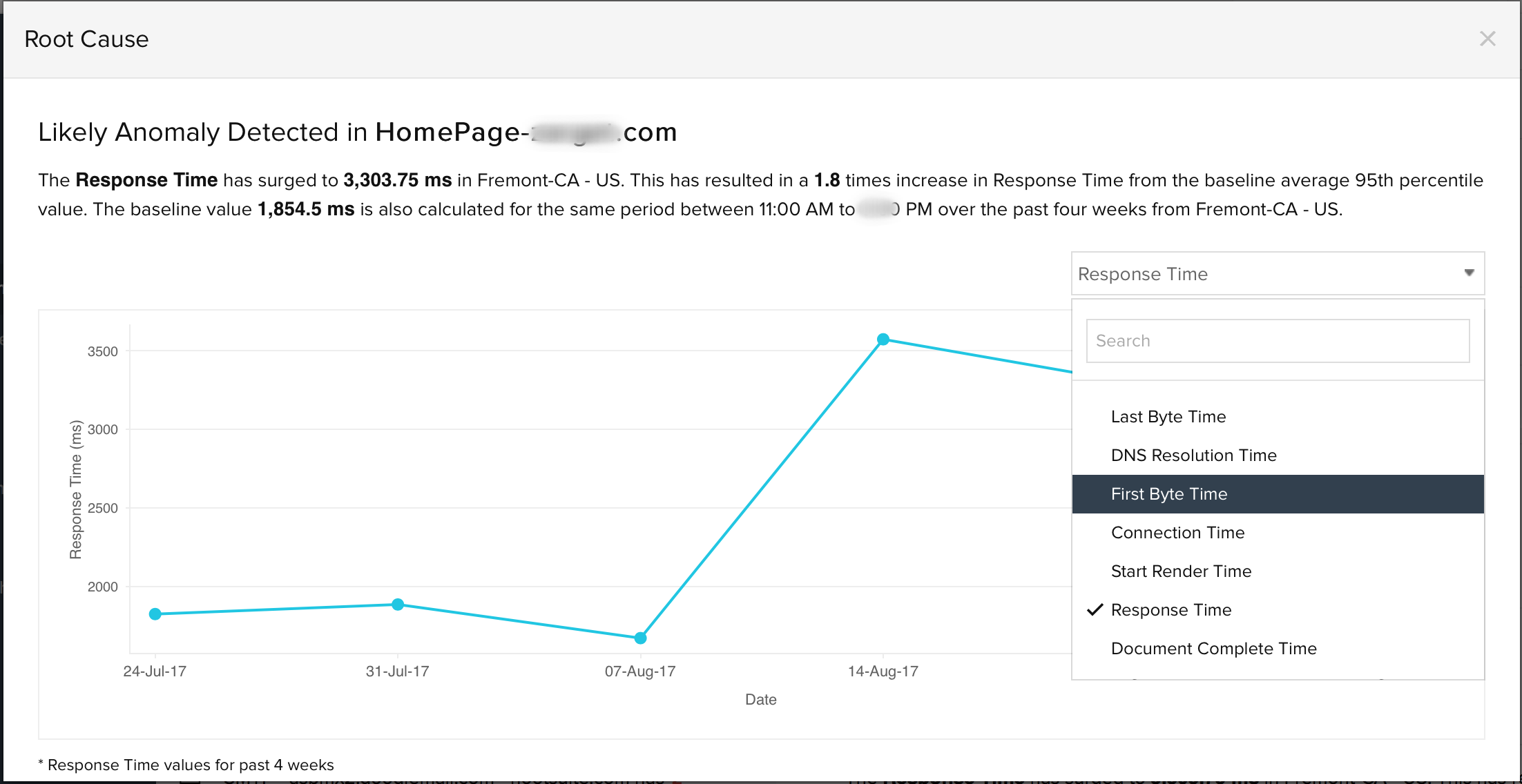Viewport: 1522px width, 784px height.
Task: Choose checked Response Time option
Action: click(x=1171, y=610)
